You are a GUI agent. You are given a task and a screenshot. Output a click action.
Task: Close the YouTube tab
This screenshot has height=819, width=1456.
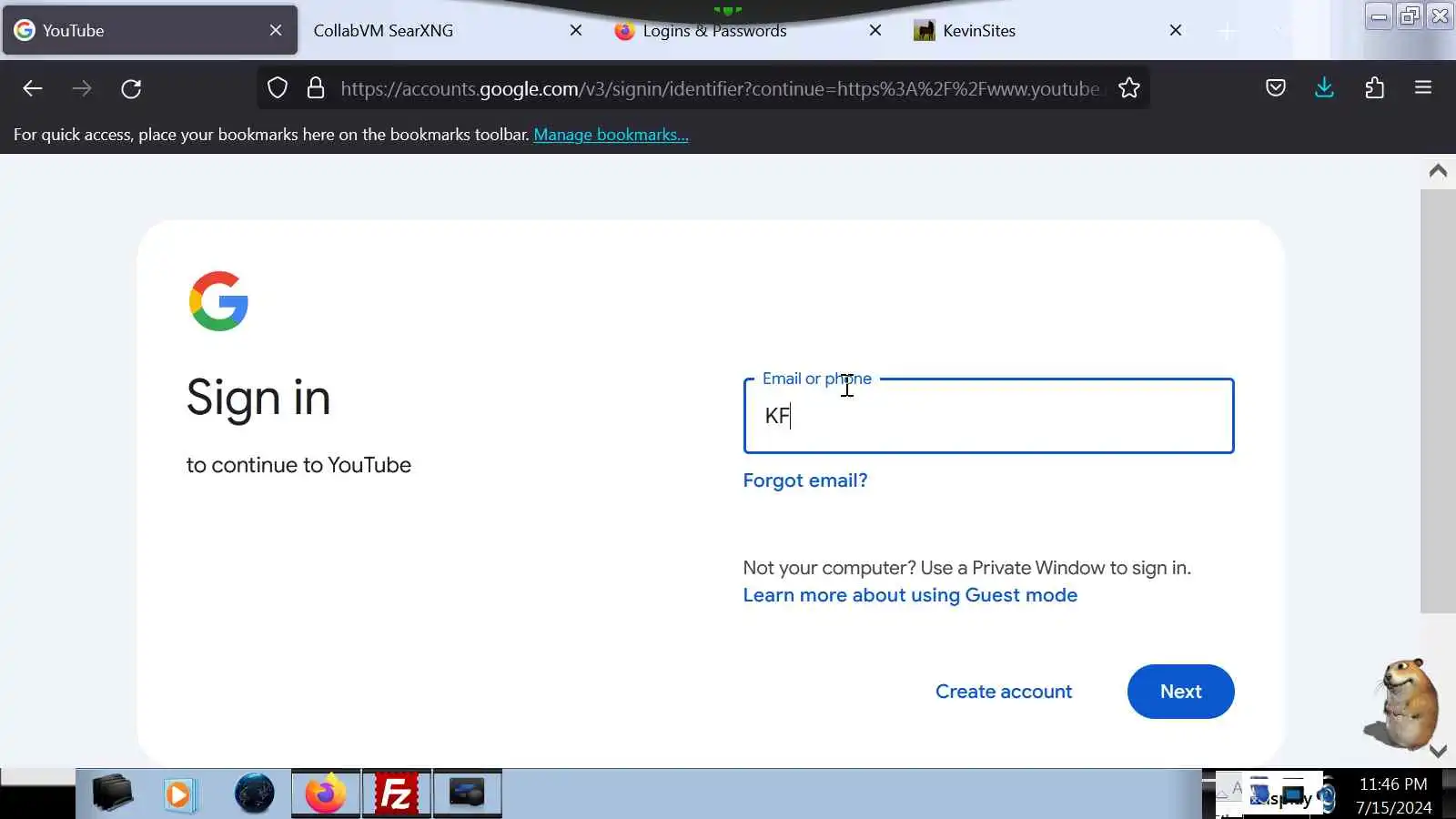pyautogui.click(x=276, y=30)
